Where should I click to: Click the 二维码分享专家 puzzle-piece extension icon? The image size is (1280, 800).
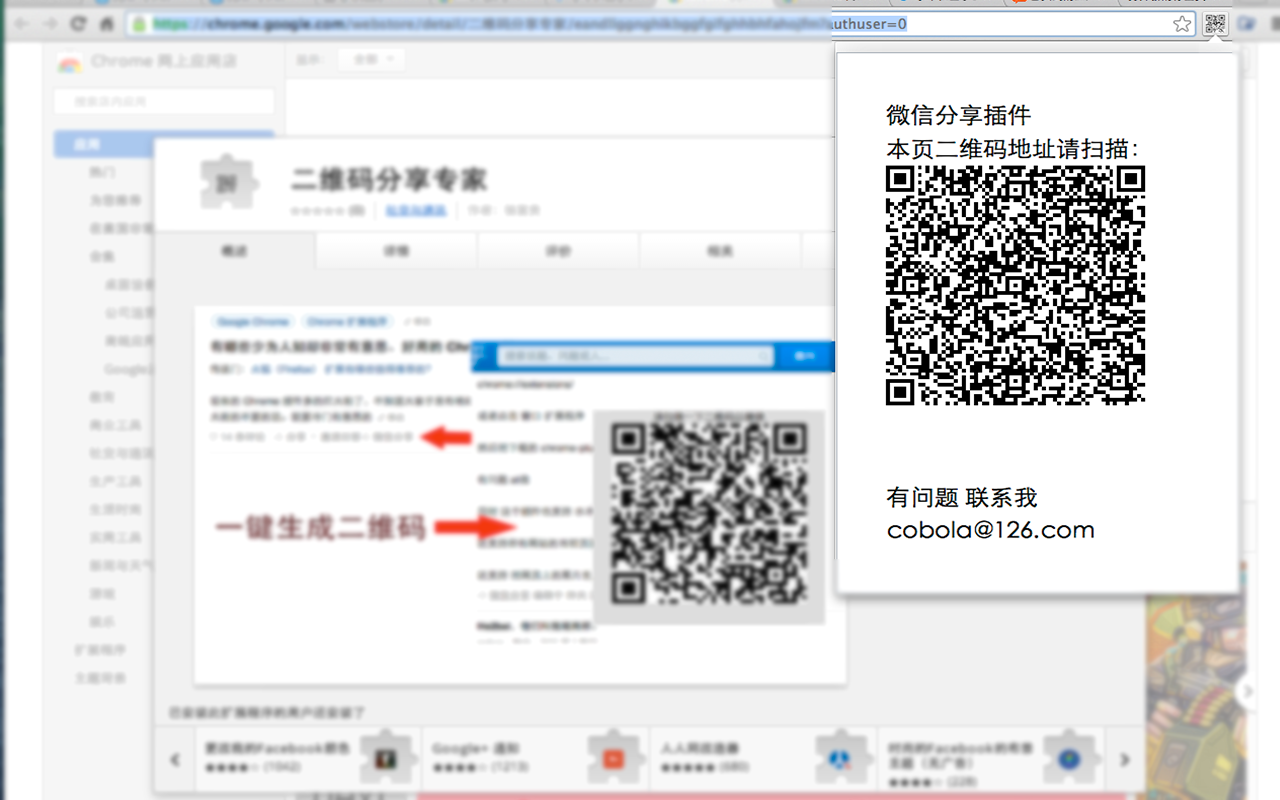(x=228, y=183)
